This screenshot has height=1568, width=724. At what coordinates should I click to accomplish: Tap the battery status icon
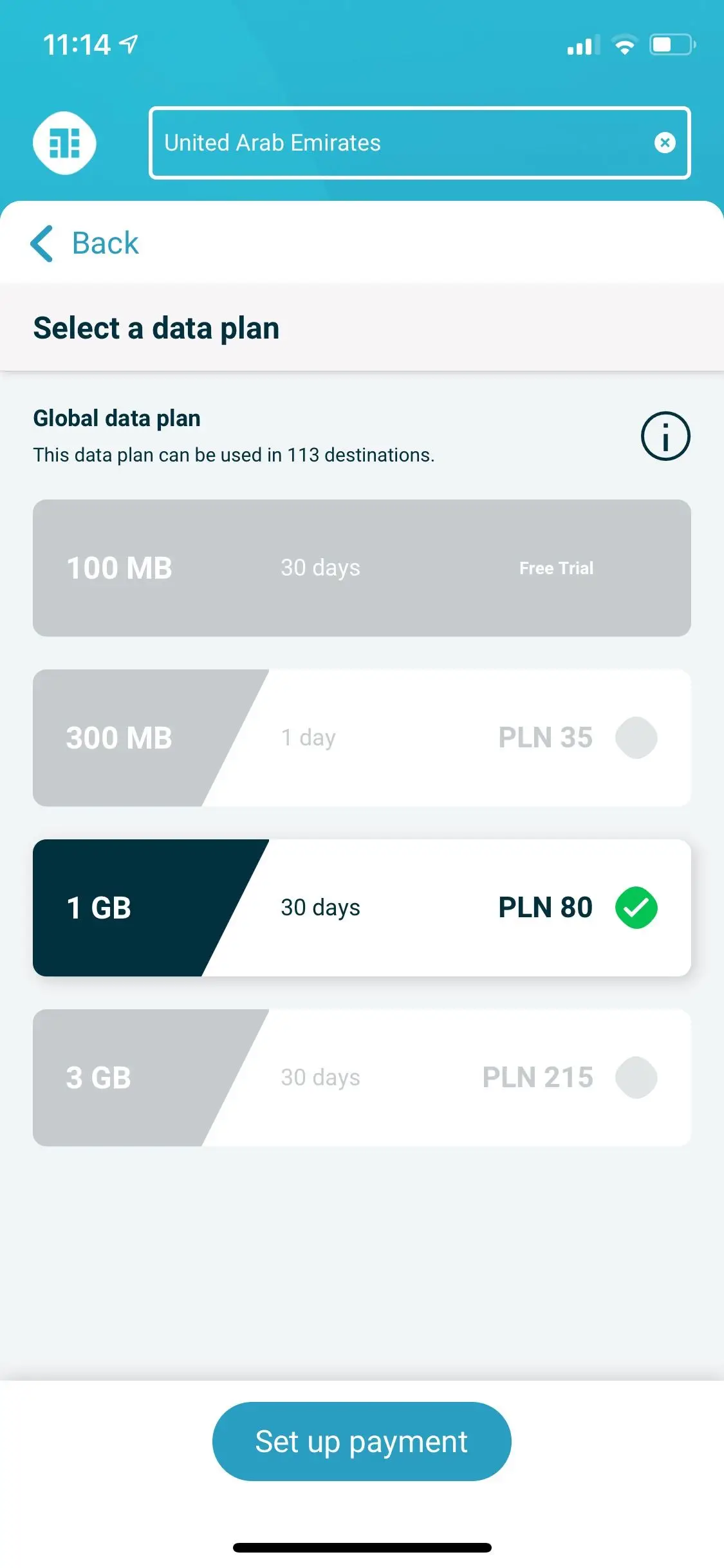[x=672, y=45]
